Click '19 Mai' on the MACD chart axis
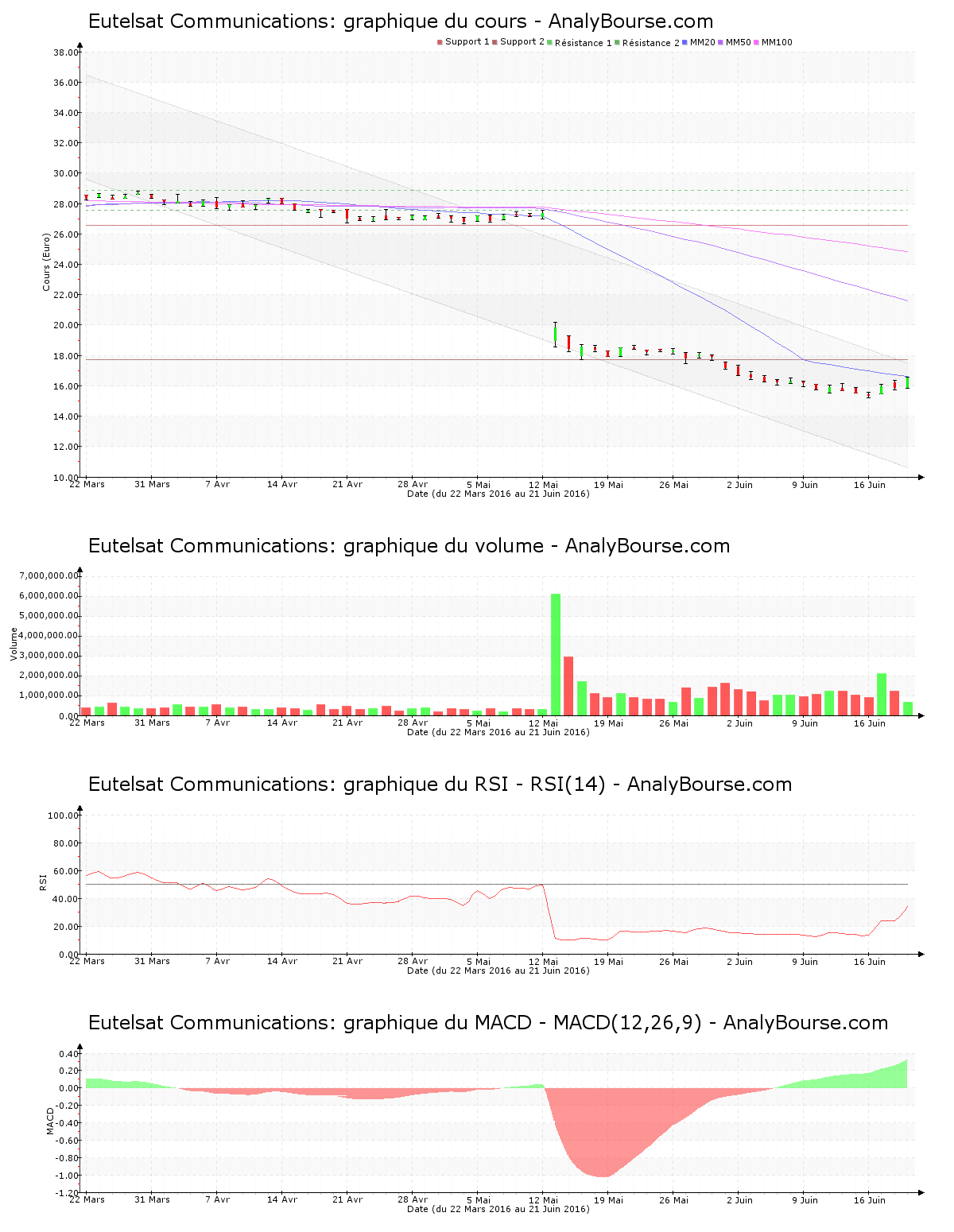 click(608, 1199)
